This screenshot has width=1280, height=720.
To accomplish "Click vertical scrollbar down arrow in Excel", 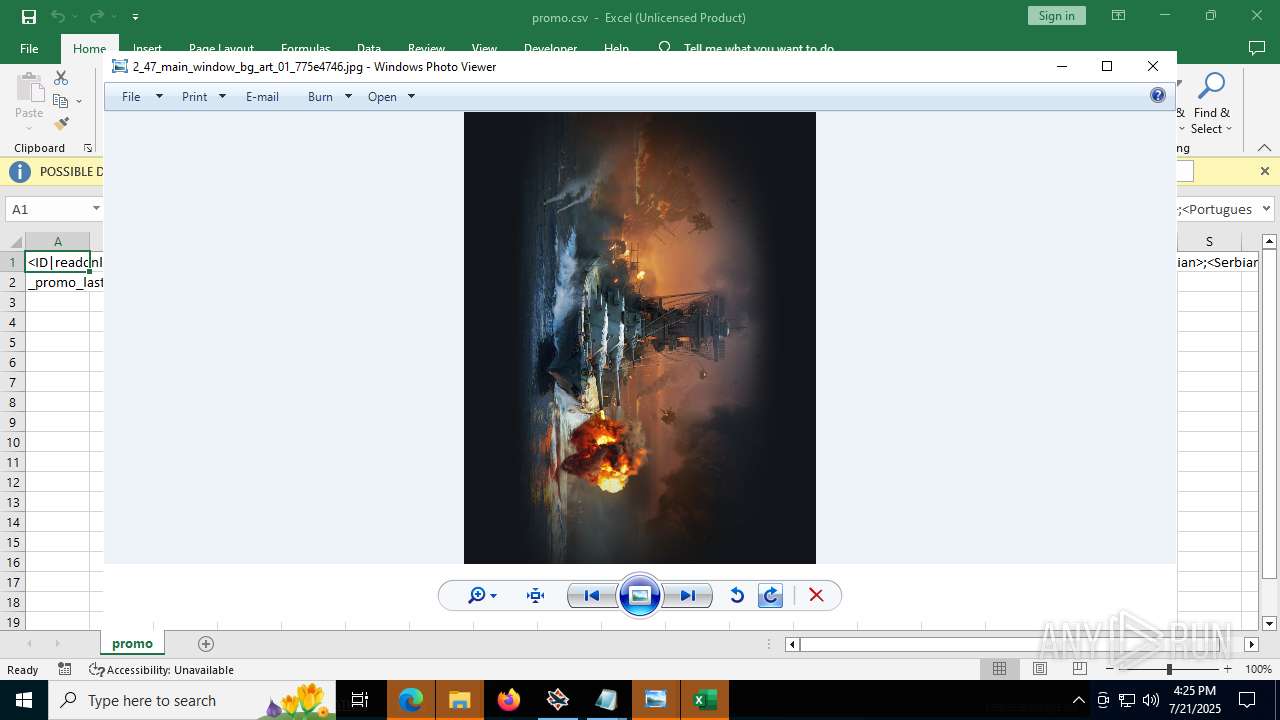I will coord(1270,623).
